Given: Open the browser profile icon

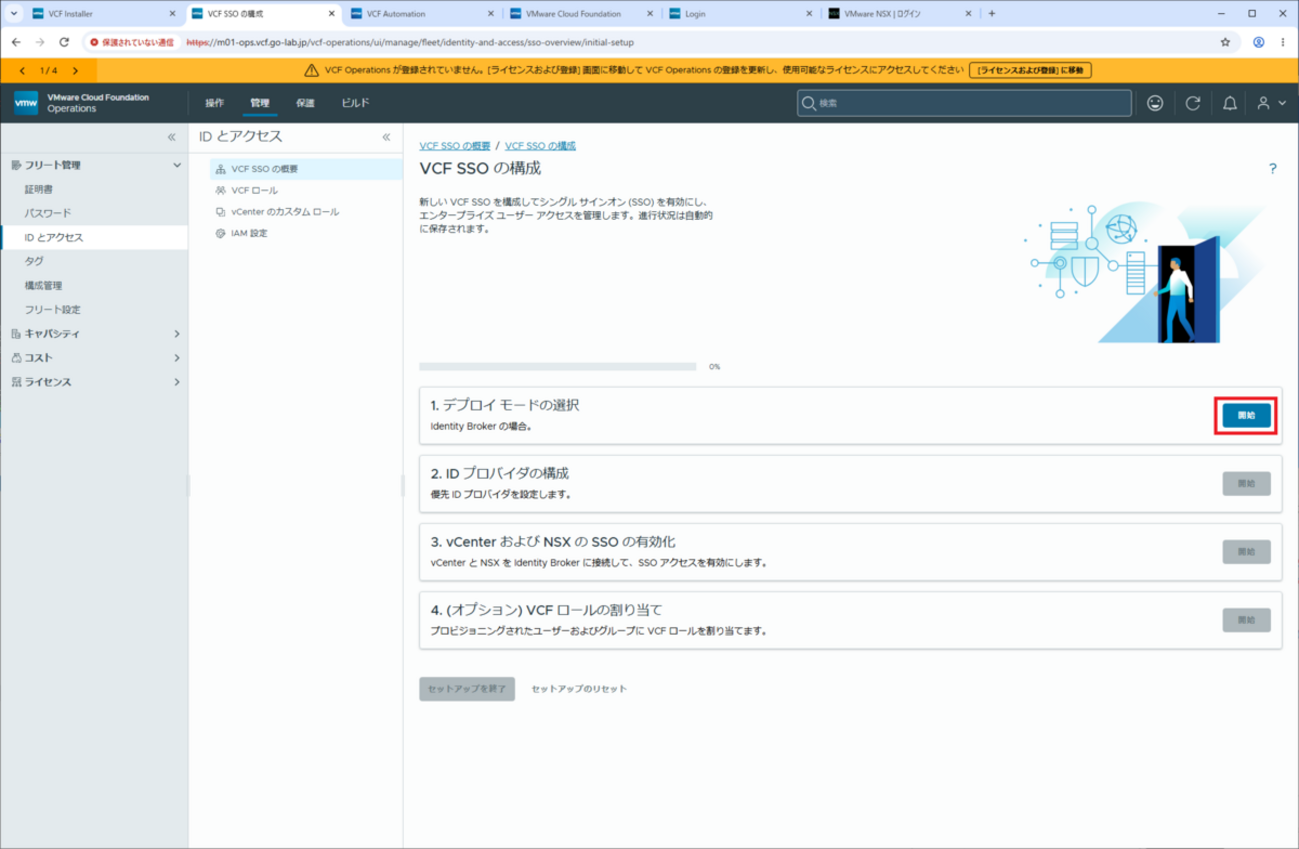Looking at the screenshot, I should [x=1258, y=43].
